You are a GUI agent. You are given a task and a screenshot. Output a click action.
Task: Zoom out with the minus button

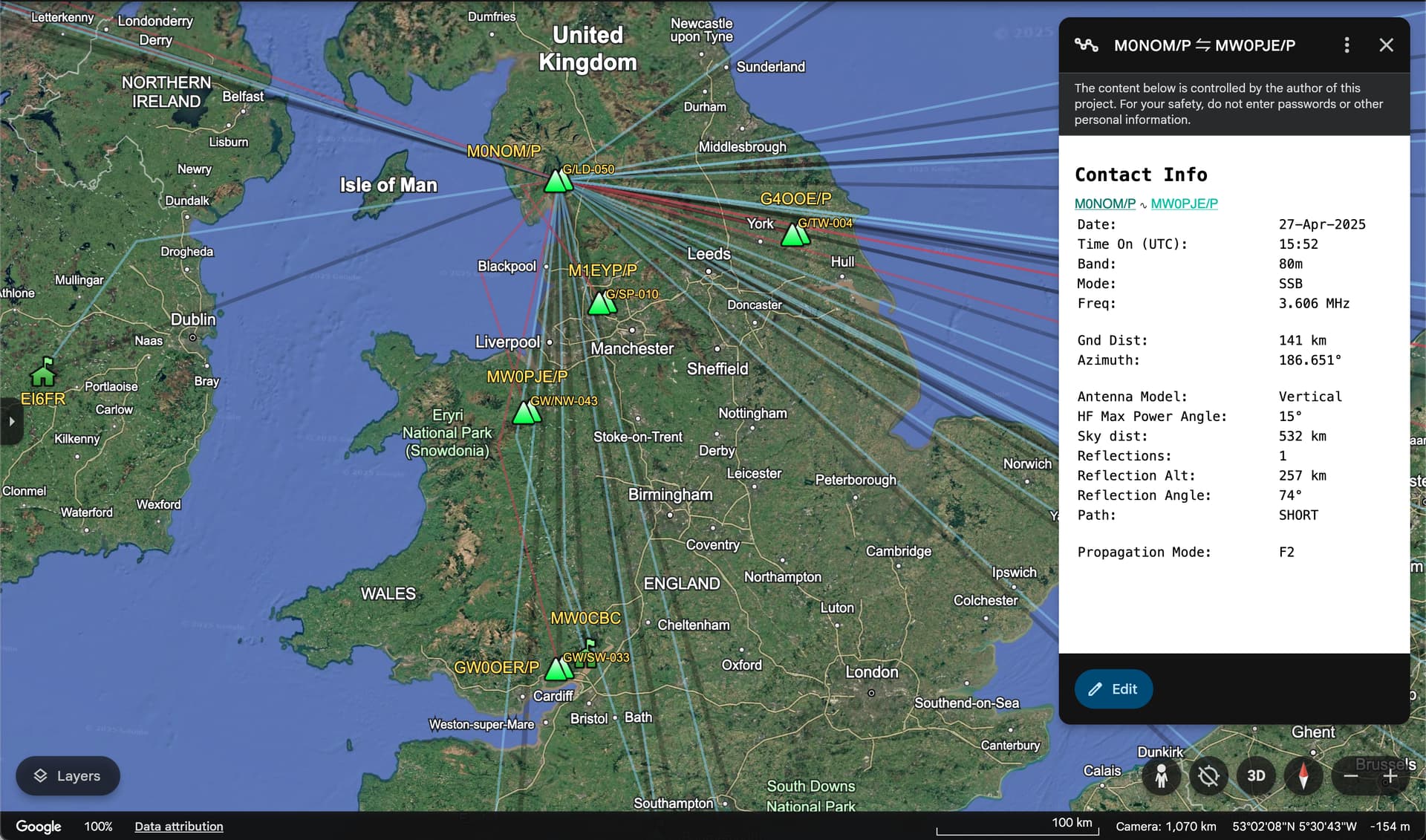tap(1351, 776)
